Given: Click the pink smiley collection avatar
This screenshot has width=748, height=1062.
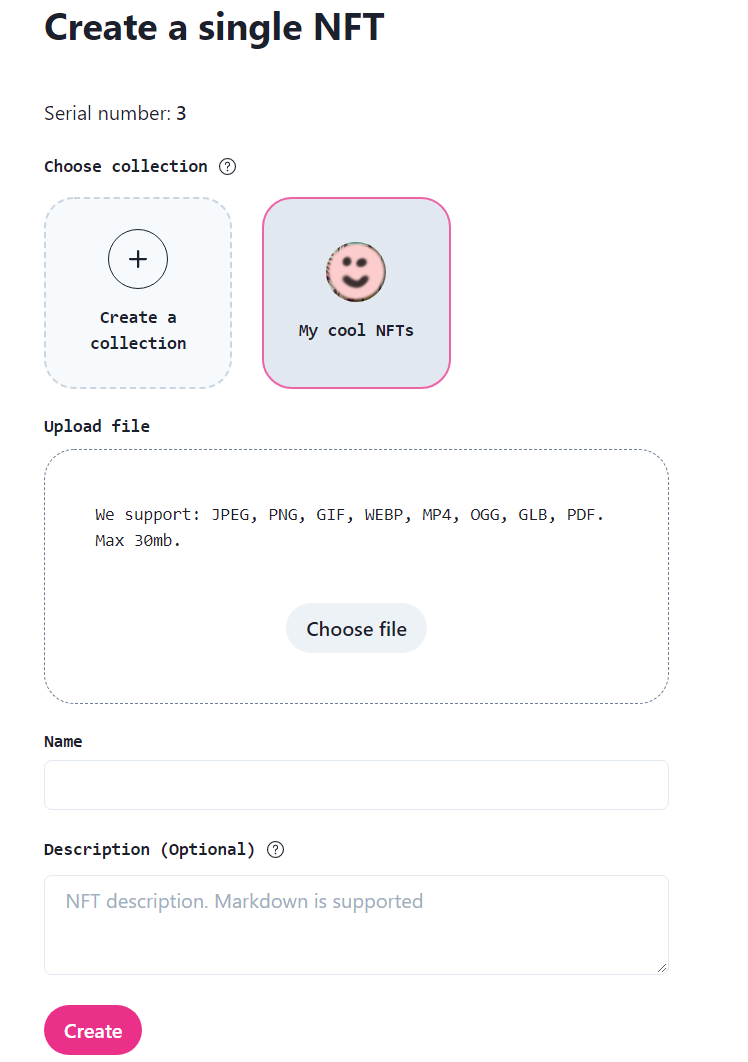Looking at the screenshot, I should click(x=356, y=272).
